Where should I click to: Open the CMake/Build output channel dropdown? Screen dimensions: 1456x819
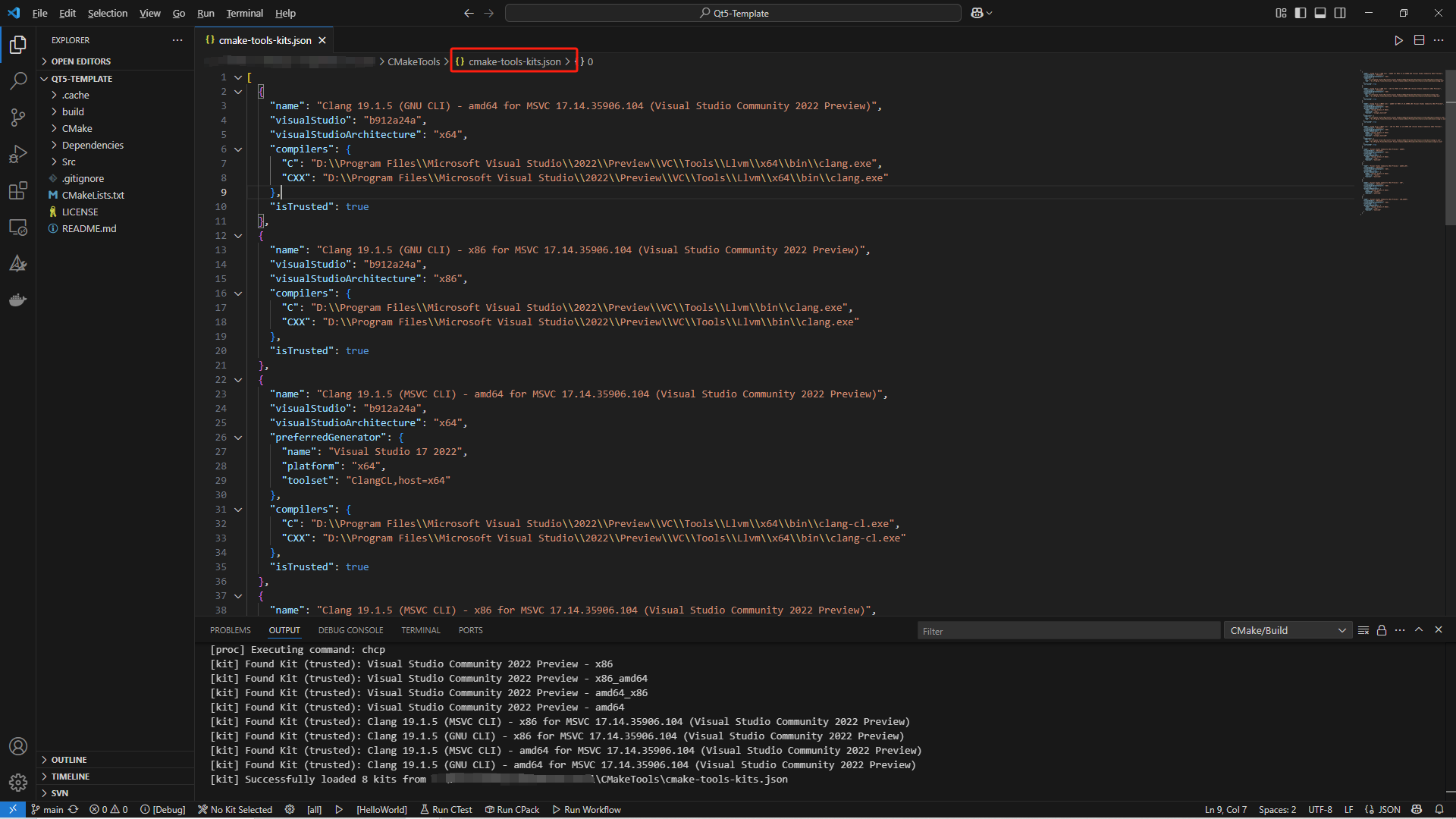[x=1287, y=630]
